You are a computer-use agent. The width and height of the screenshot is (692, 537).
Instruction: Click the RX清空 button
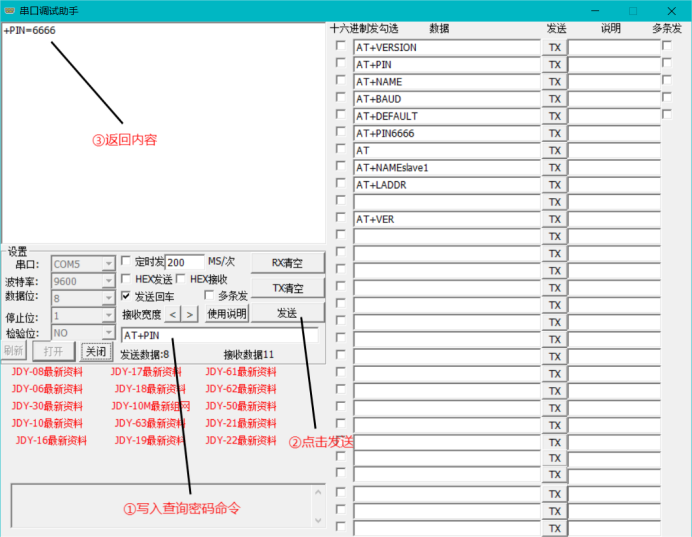tap(287, 263)
